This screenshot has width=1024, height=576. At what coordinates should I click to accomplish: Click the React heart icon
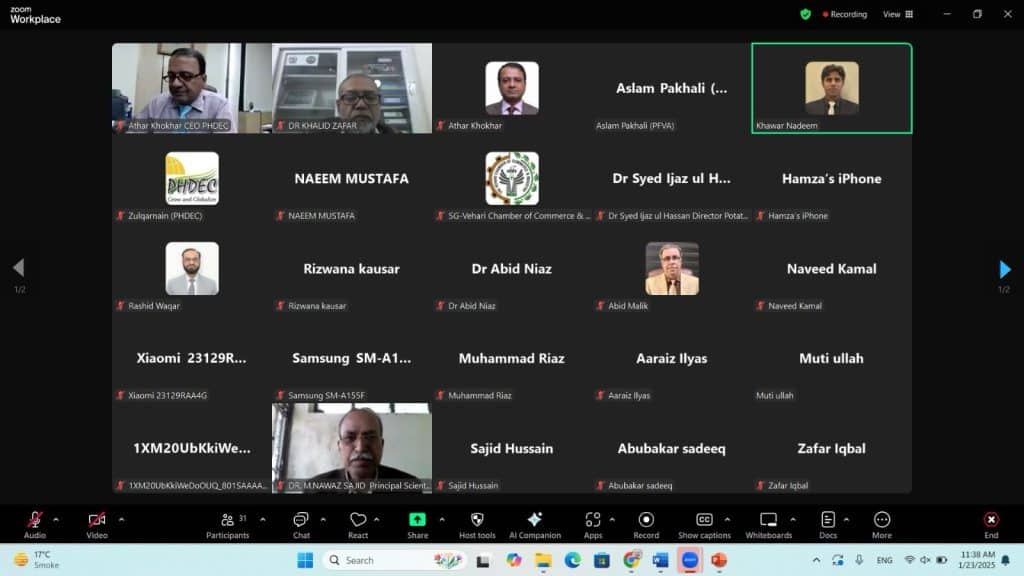358,520
